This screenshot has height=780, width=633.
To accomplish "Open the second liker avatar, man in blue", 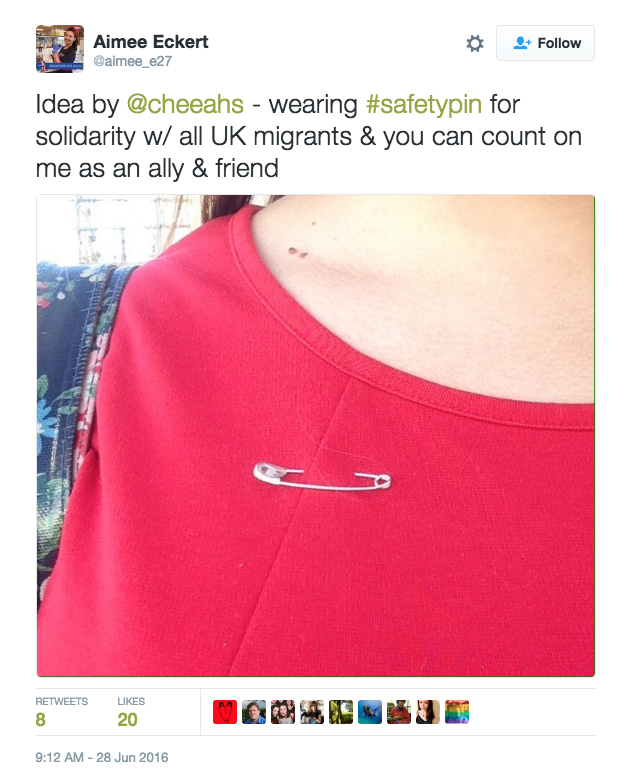I will (x=254, y=712).
